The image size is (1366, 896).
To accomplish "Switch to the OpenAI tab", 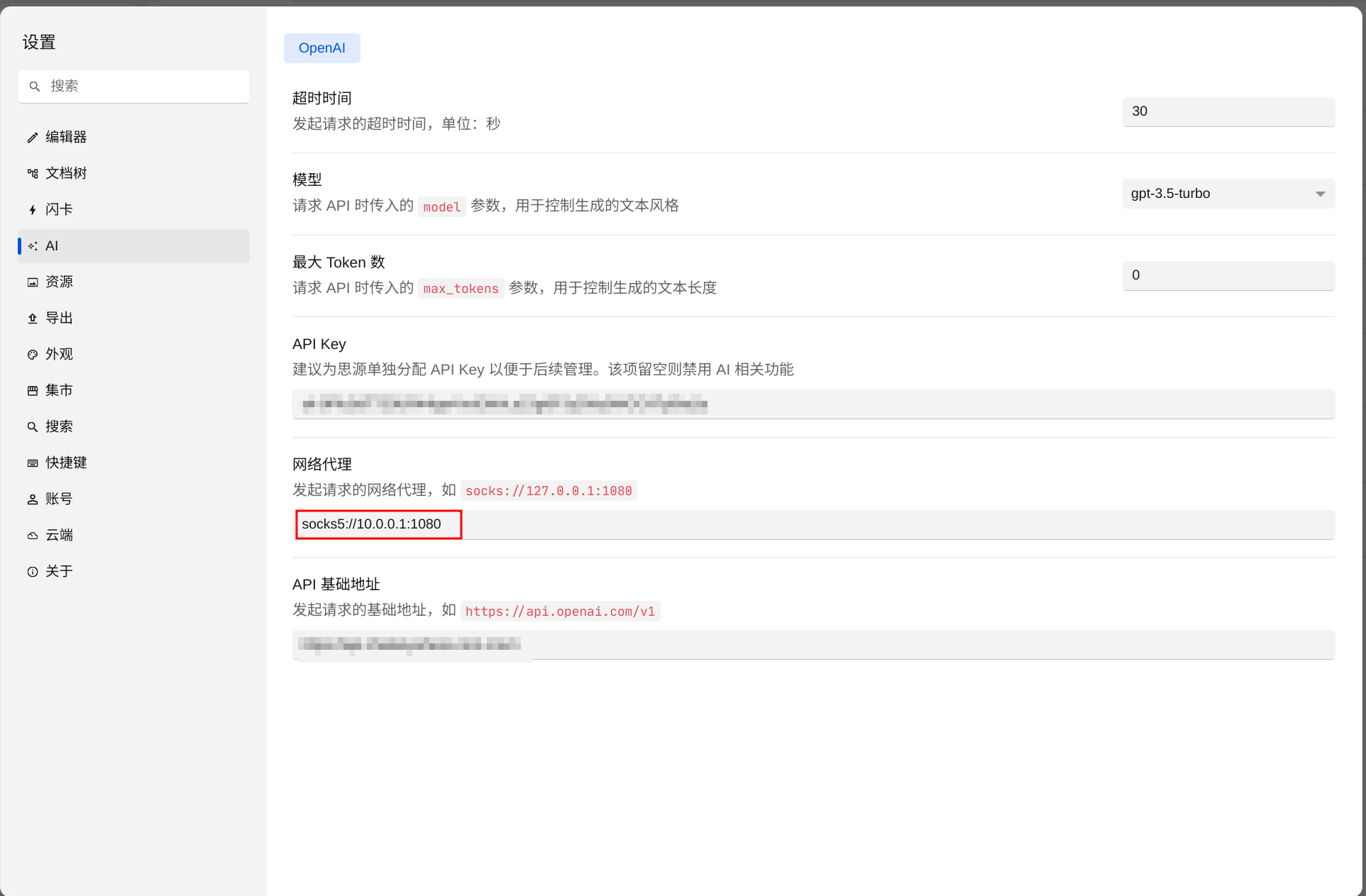I will point(321,48).
